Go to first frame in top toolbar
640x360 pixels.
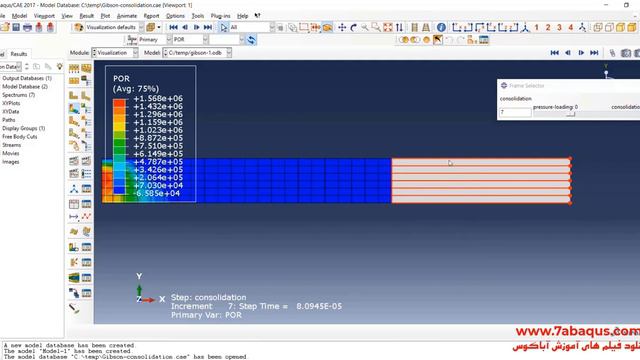point(173,27)
